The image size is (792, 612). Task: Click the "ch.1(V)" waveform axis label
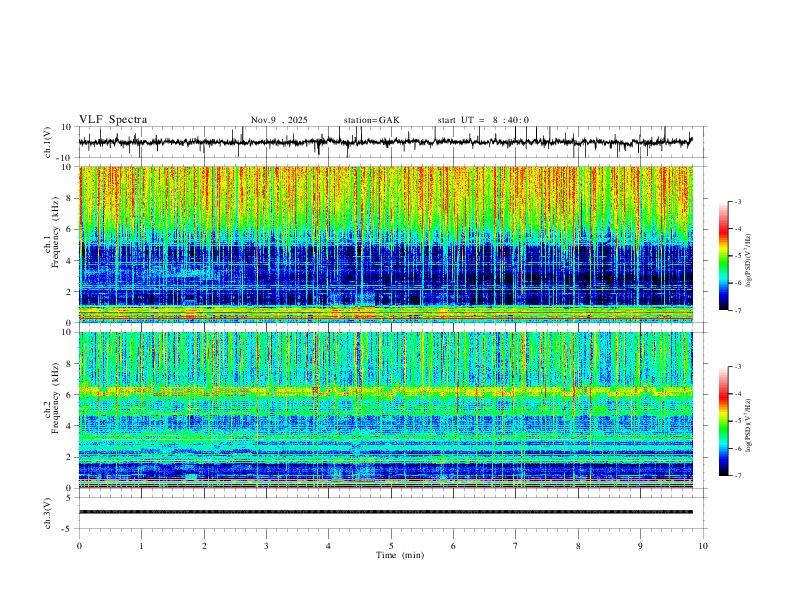(48, 142)
